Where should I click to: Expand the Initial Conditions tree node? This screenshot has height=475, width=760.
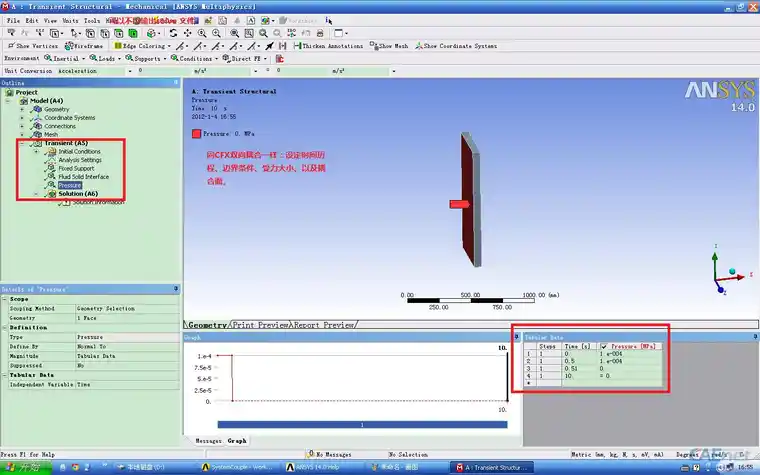coord(36,152)
